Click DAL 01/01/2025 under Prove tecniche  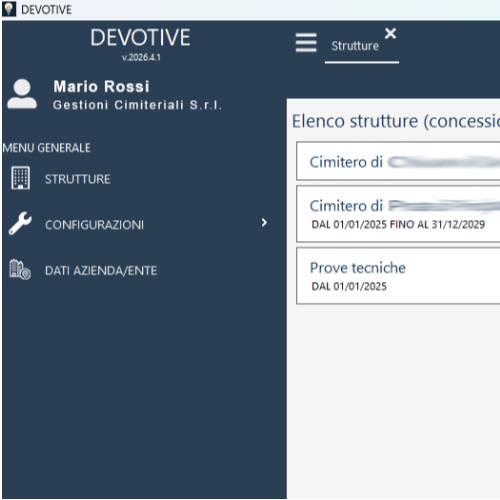(349, 286)
